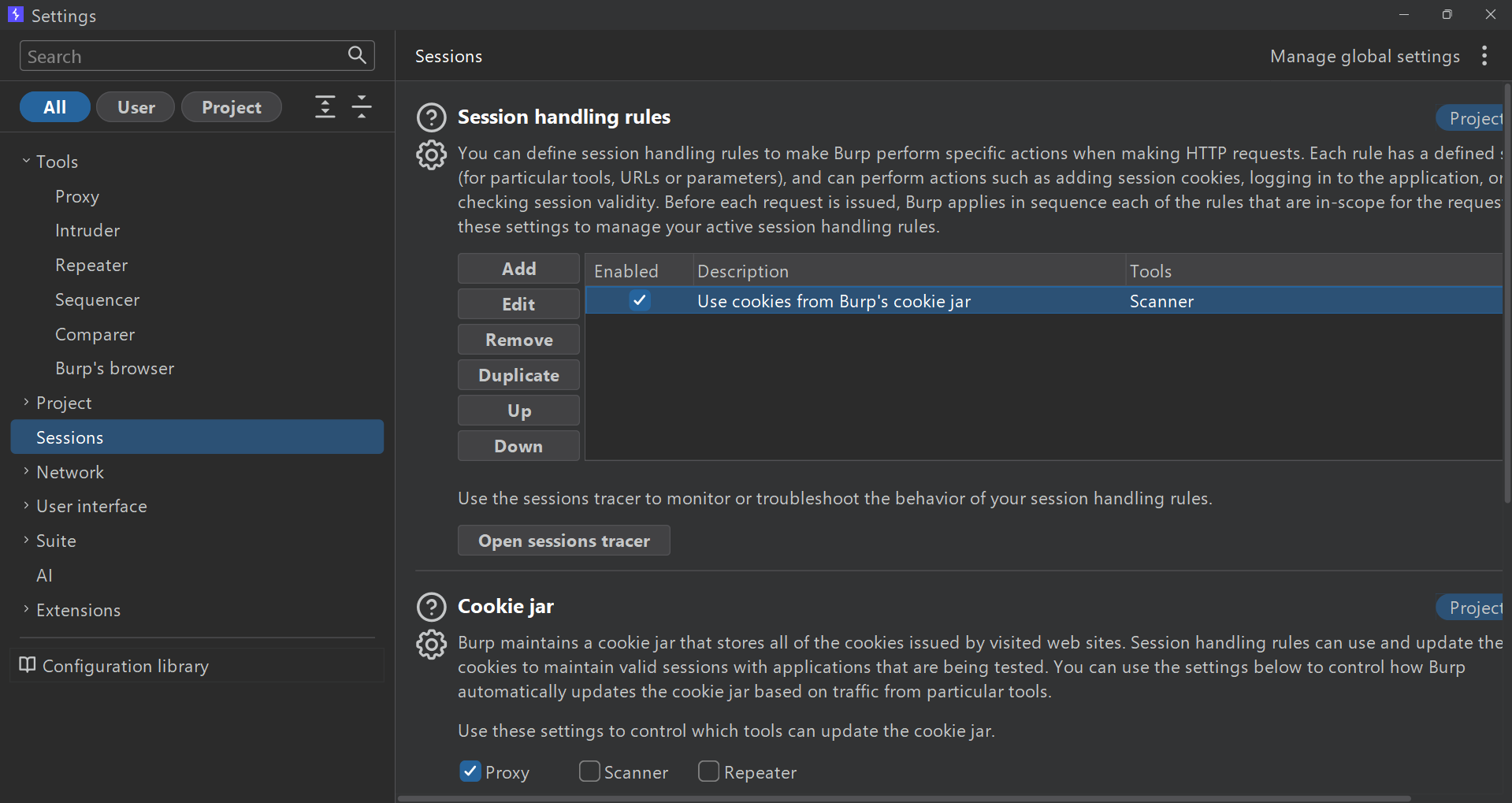
Task: Sort rules by Tools column
Action: (1314, 271)
